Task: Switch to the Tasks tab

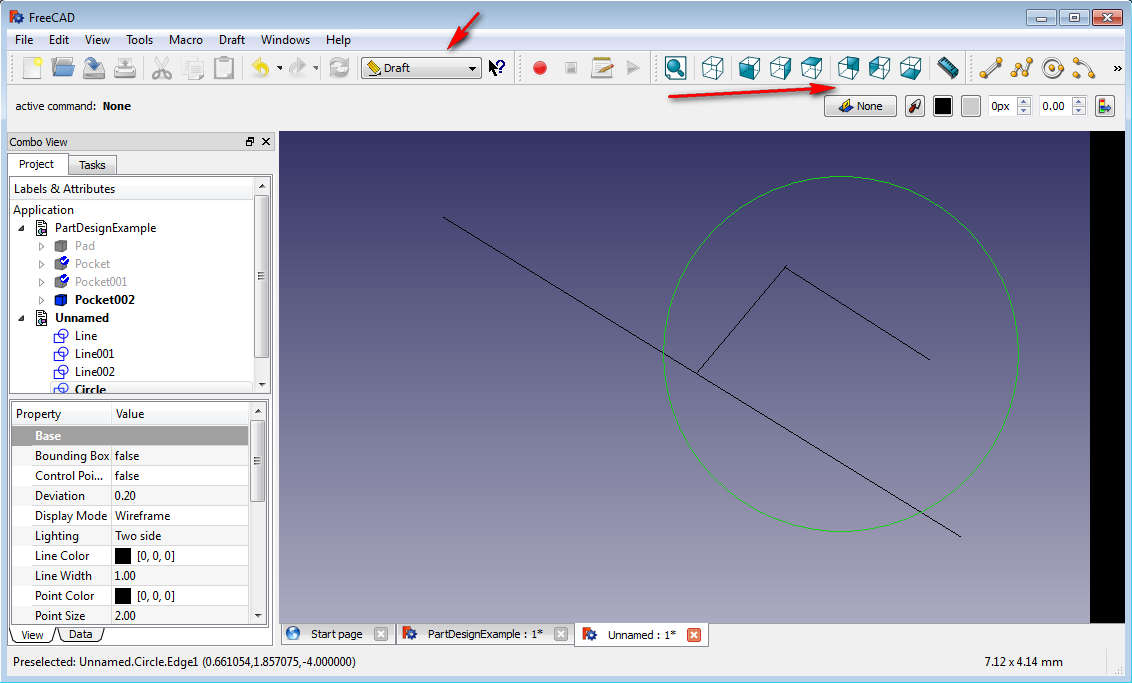Action: (x=92, y=165)
